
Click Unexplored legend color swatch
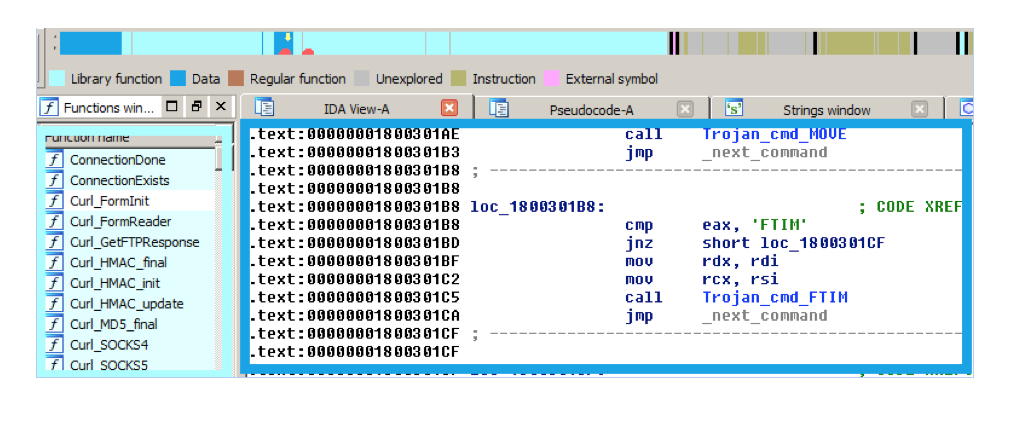pyautogui.click(x=363, y=79)
